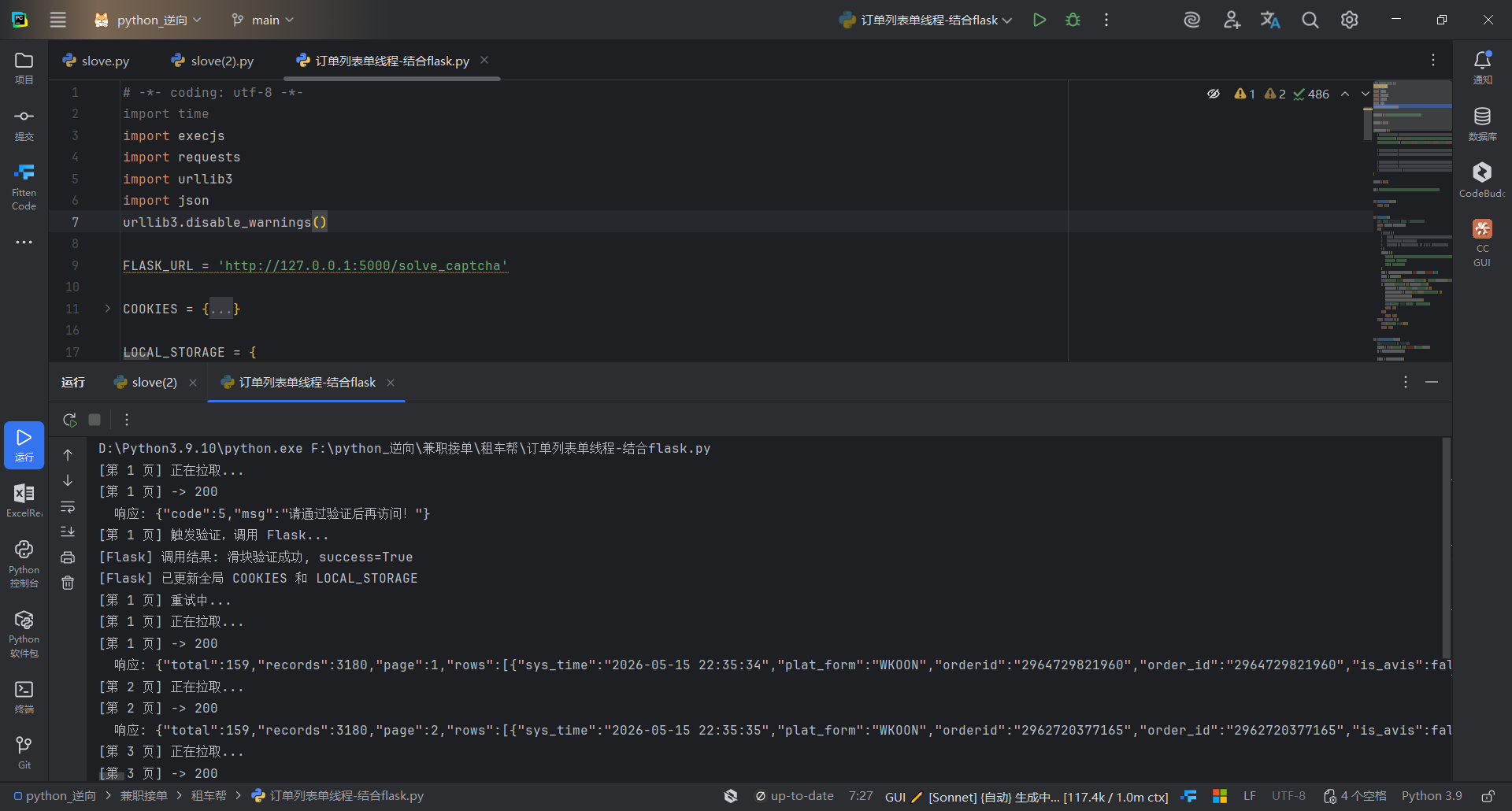
Task: Rerun the script in run panel
Action: (x=69, y=420)
